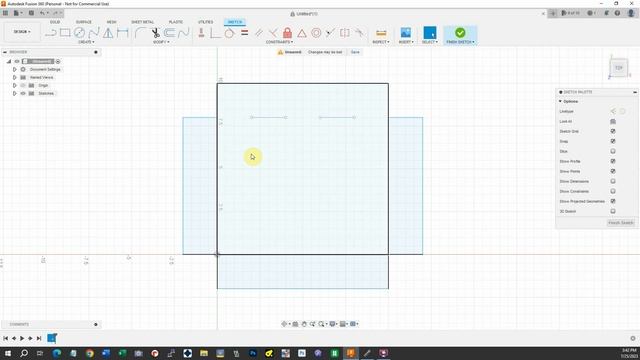Click Finish Sketch button in Sketch Palette
Screen dimensions: 640x360
click(x=620, y=223)
